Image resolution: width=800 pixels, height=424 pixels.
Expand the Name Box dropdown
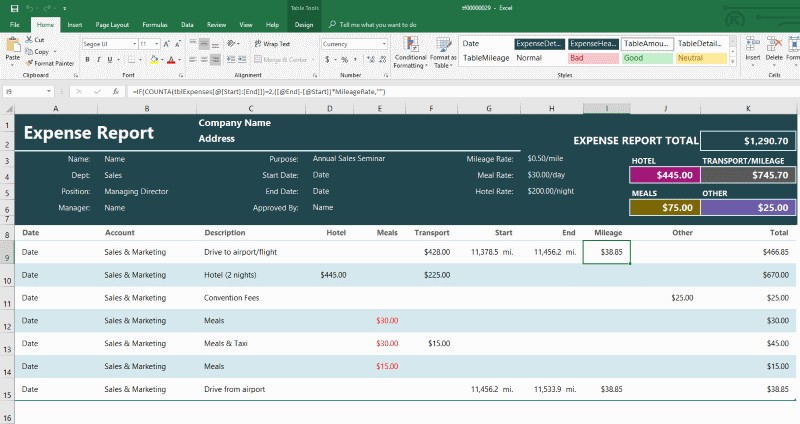(49, 91)
